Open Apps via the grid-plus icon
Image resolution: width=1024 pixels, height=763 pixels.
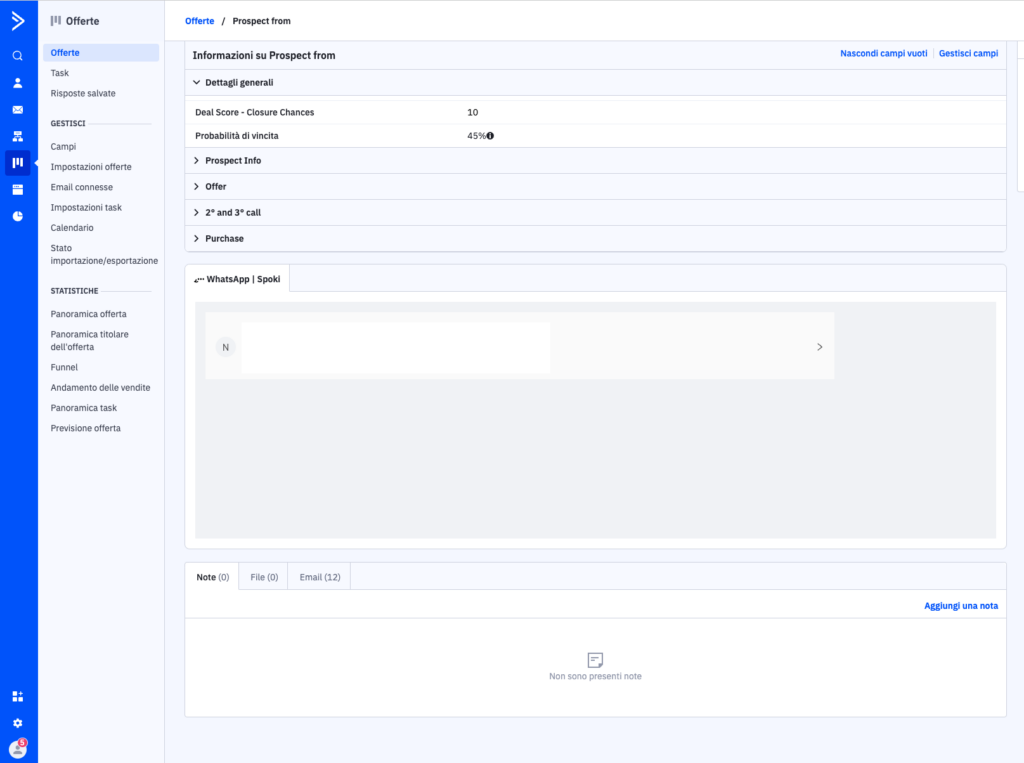[x=18, y=696]
